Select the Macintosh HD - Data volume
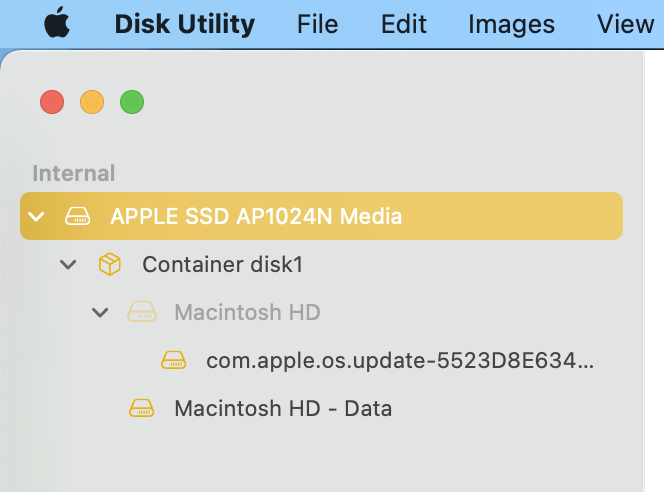Image resolution: width=664 pixels, height=492 pixels. (x=283, y=408)
